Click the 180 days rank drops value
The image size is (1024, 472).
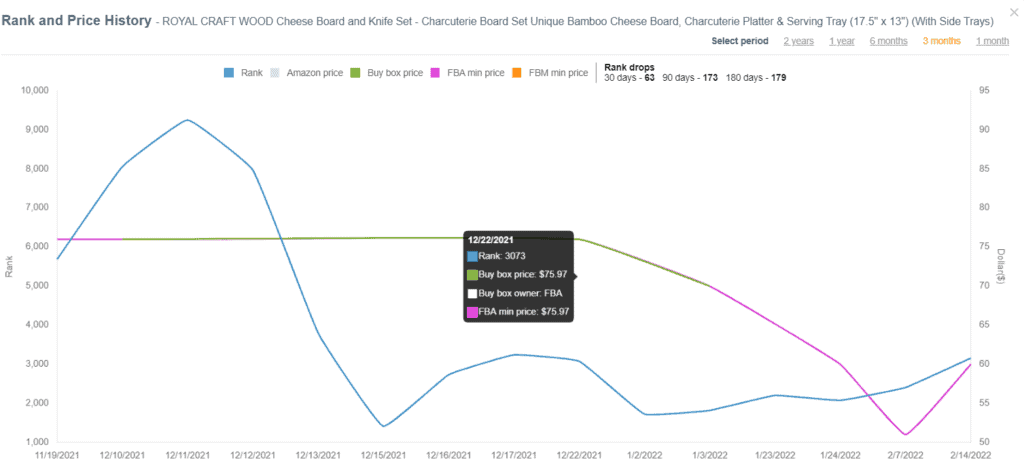tap(778, 78)
